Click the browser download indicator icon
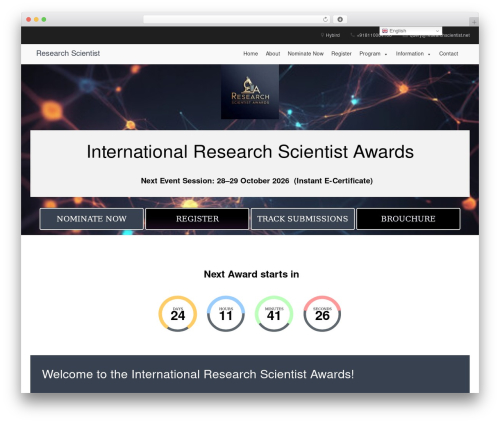 340,19
